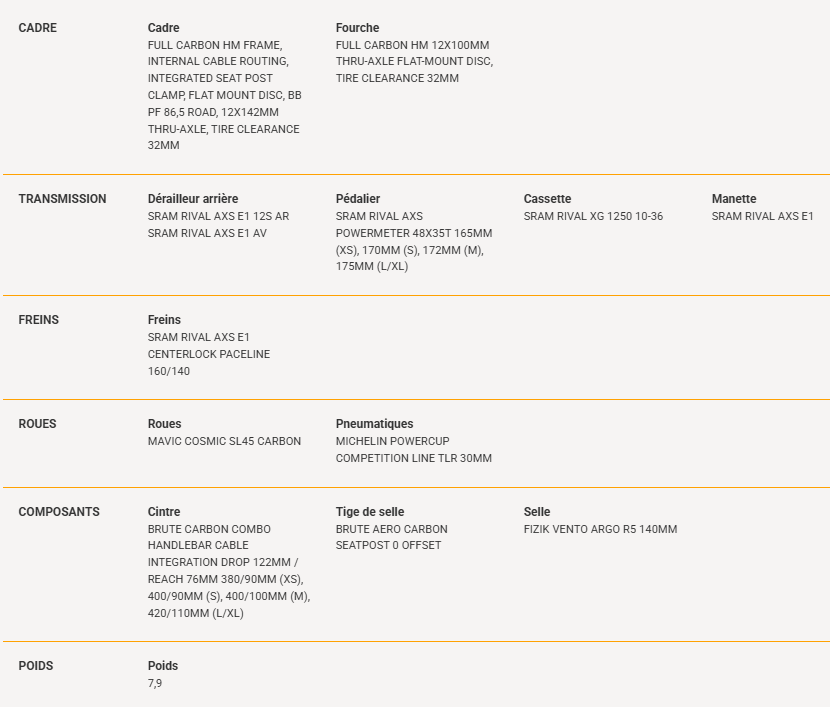The width and height of the screenshot is (830, 707).
Task: Click the 7,9 weight value
Action: coord(155,684)
